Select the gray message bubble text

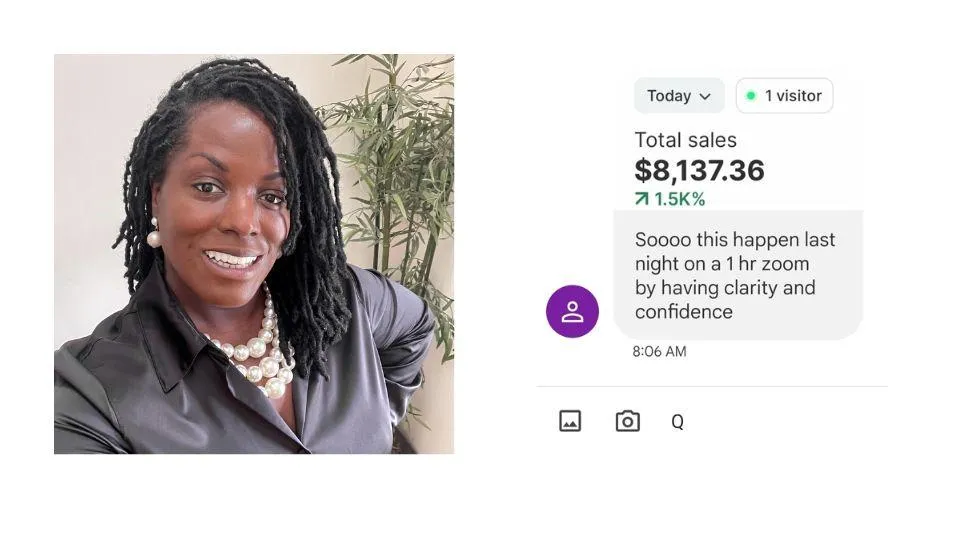[x=735, y=275]
